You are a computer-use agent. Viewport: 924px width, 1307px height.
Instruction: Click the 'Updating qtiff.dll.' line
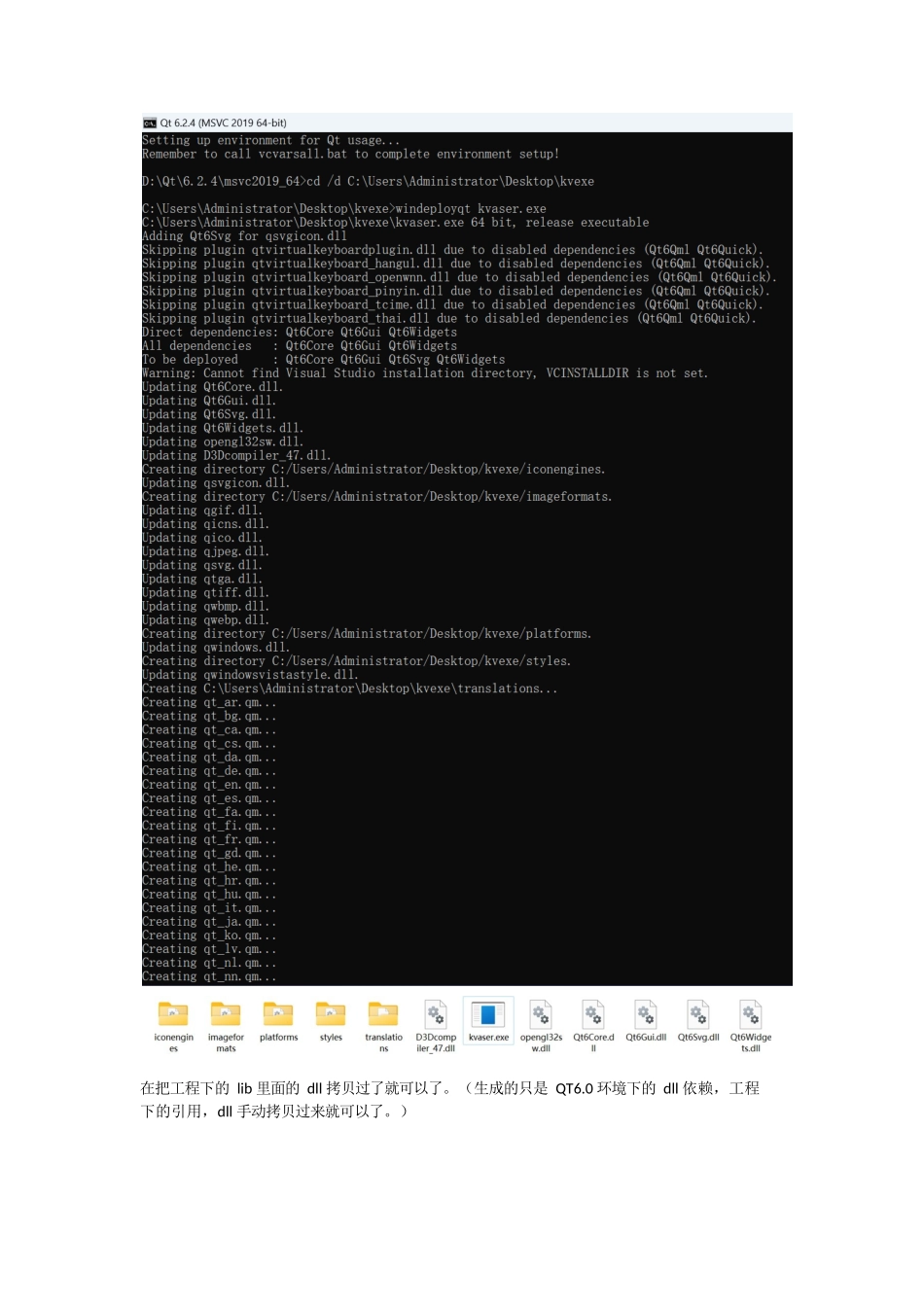coord(206,593)
